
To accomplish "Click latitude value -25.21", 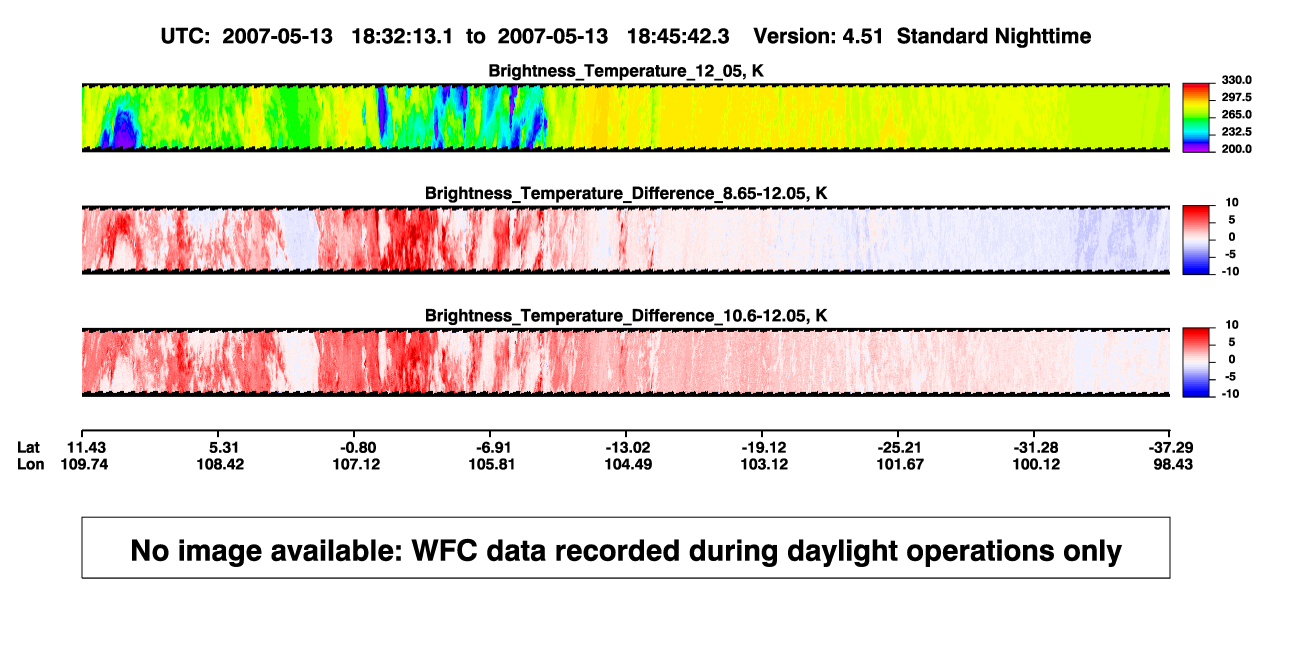I will point(901,447).
